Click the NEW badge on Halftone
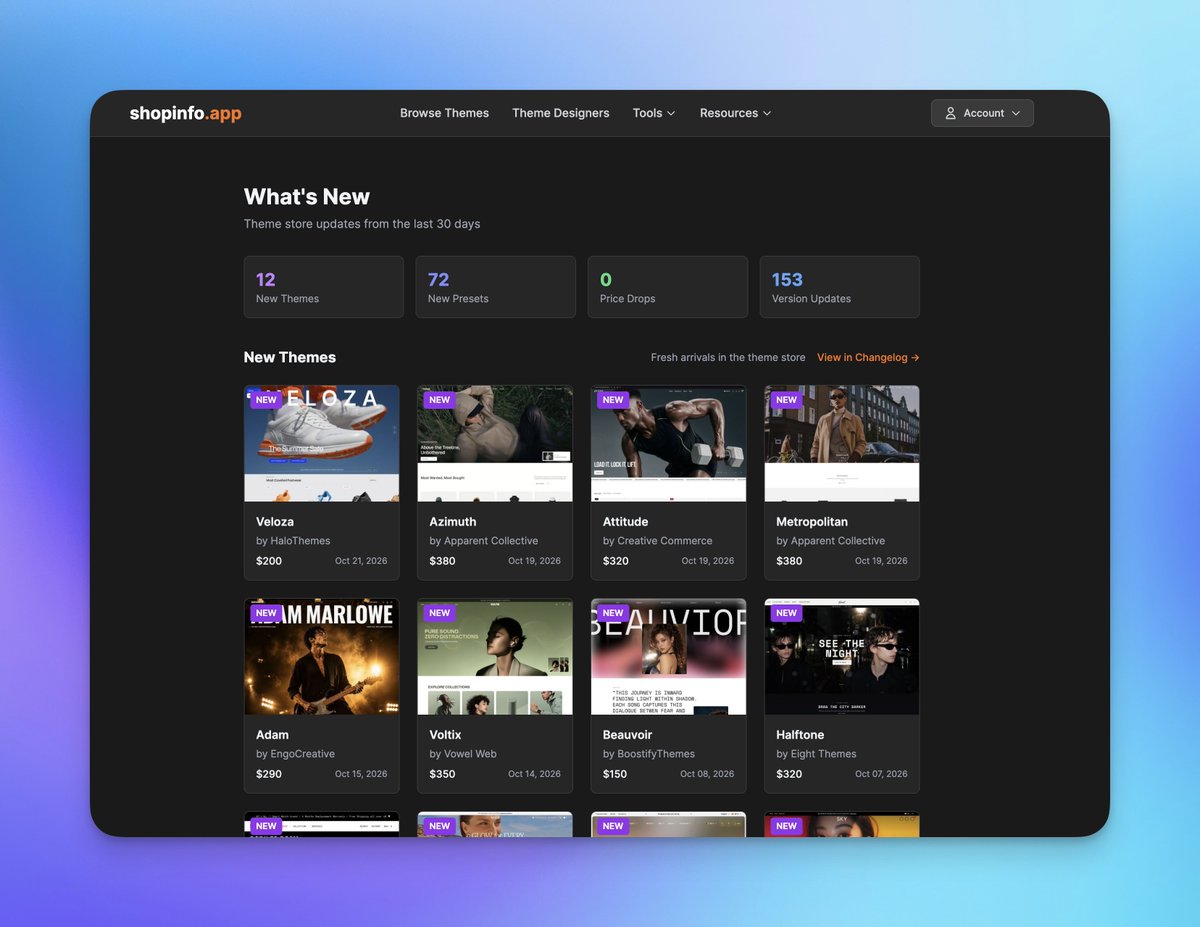This screenshot has height=927, width=1200. (787, 613)
